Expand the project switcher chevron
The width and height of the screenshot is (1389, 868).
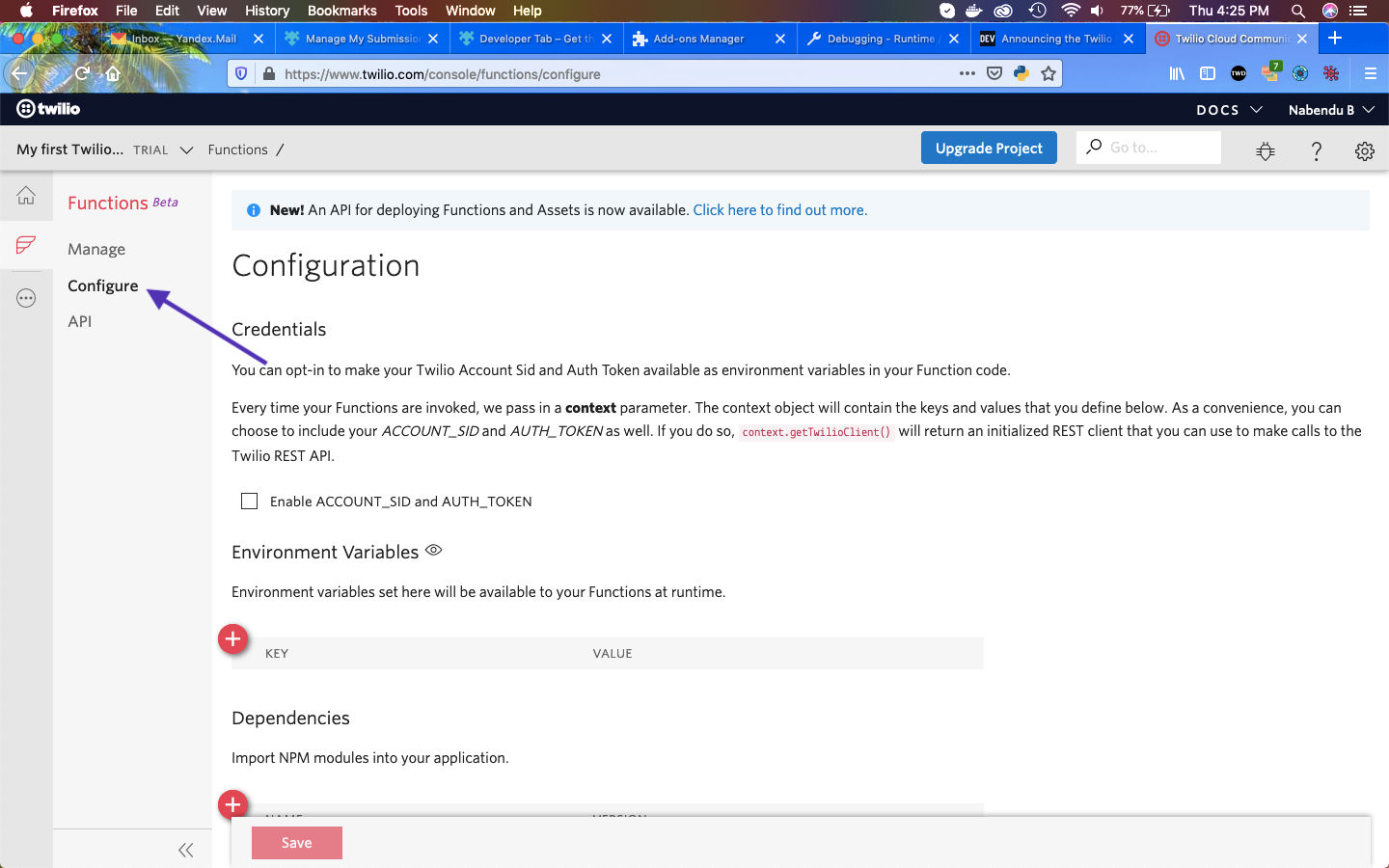(x=187, y=150)
